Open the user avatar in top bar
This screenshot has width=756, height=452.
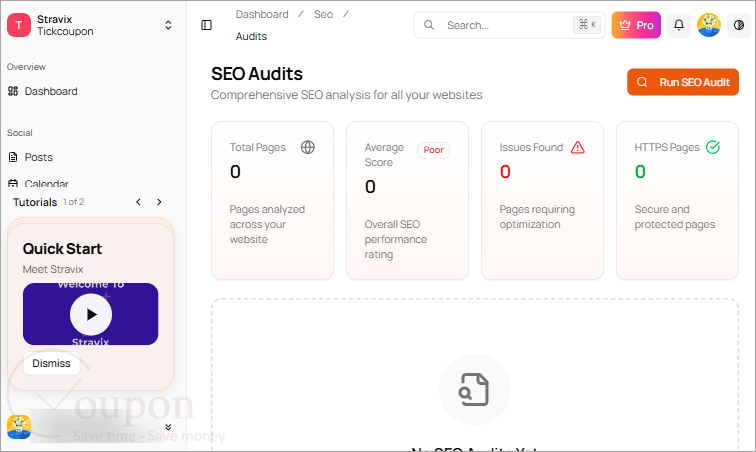point(709,25)
